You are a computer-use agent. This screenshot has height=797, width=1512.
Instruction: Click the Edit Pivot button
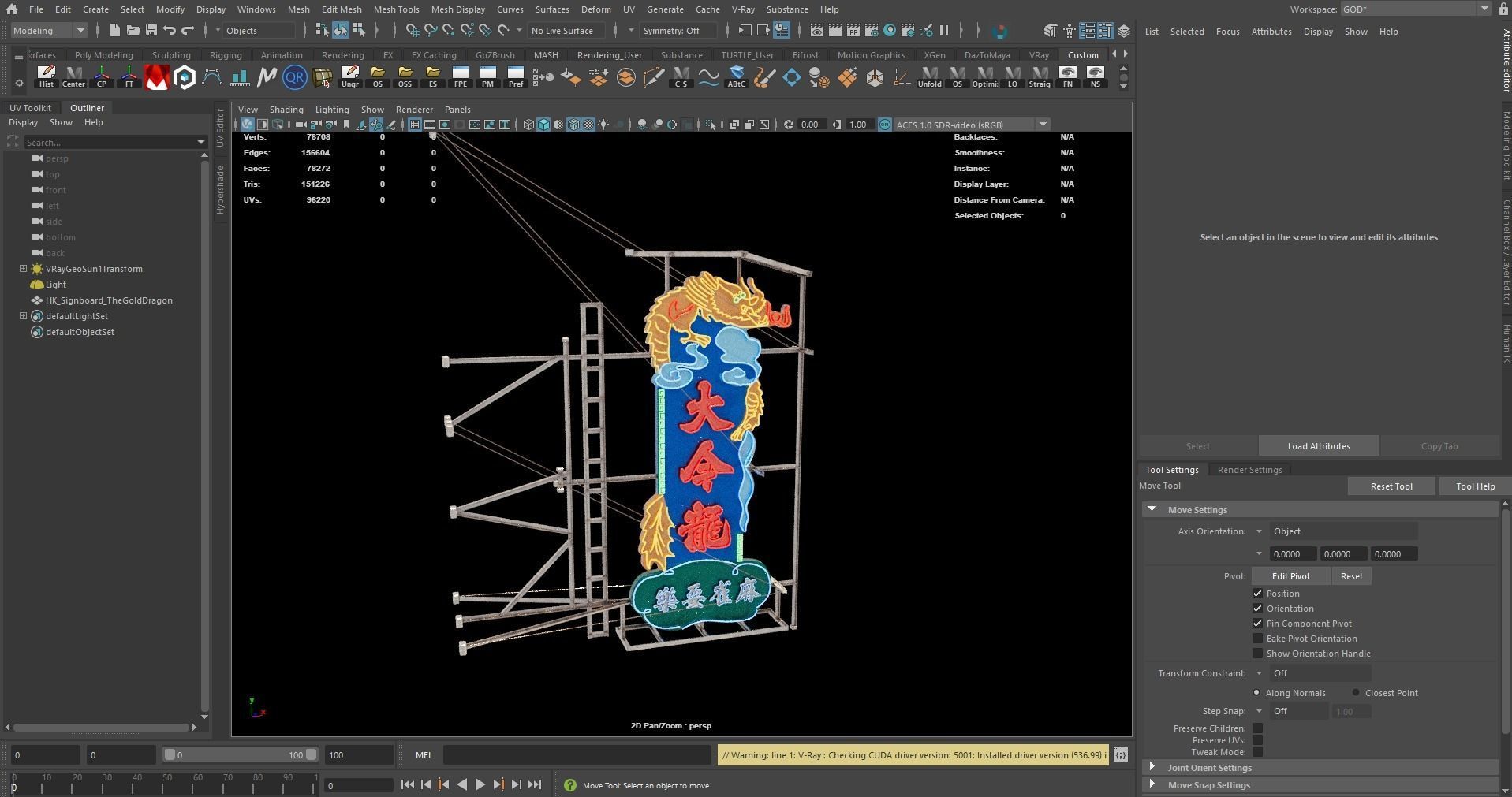tap(1290, 576)
